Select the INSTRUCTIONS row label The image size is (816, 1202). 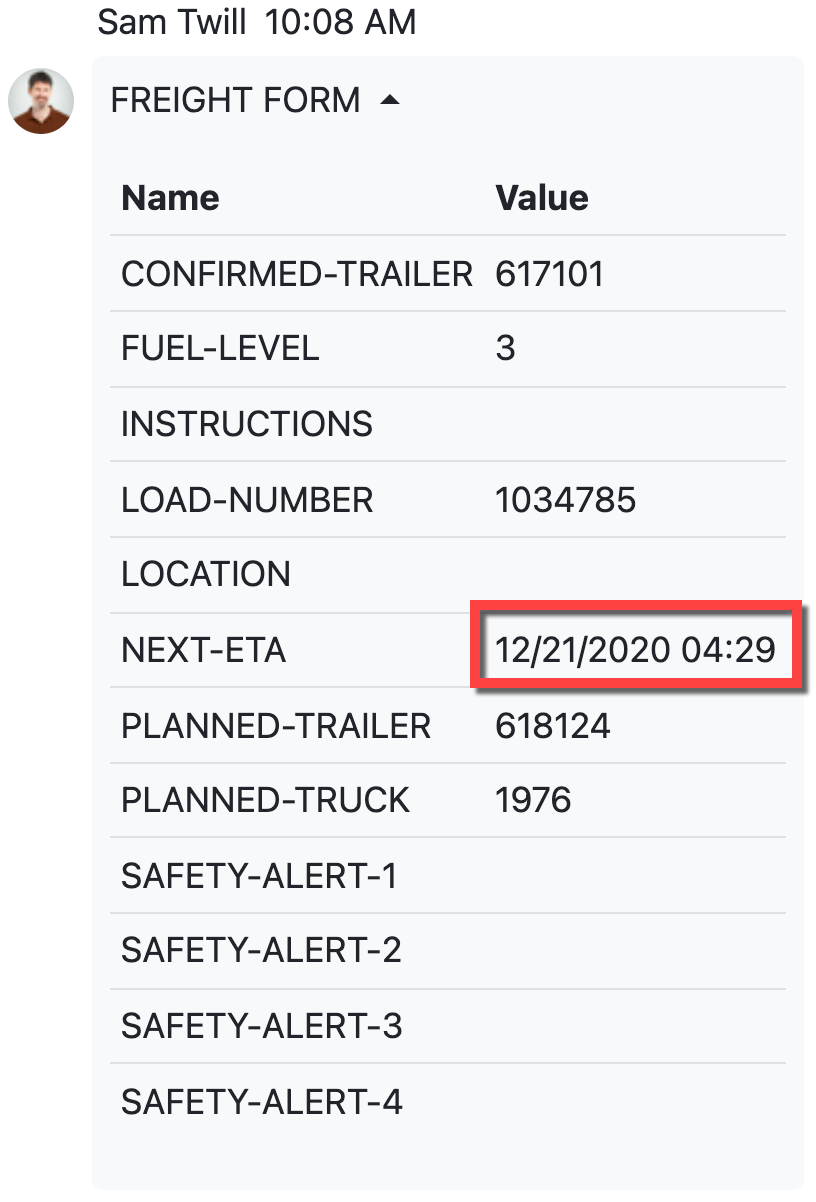click(246, 424)
